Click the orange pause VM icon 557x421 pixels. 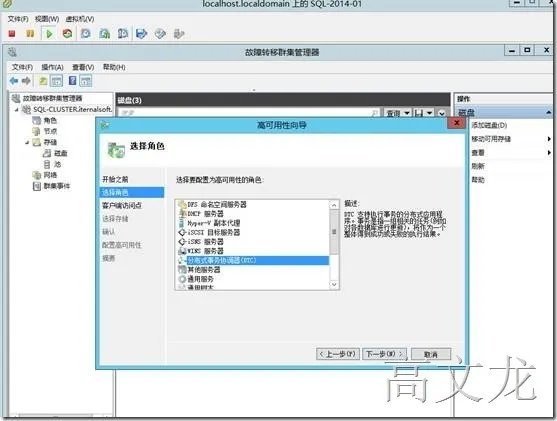click(x=30, y=34)
